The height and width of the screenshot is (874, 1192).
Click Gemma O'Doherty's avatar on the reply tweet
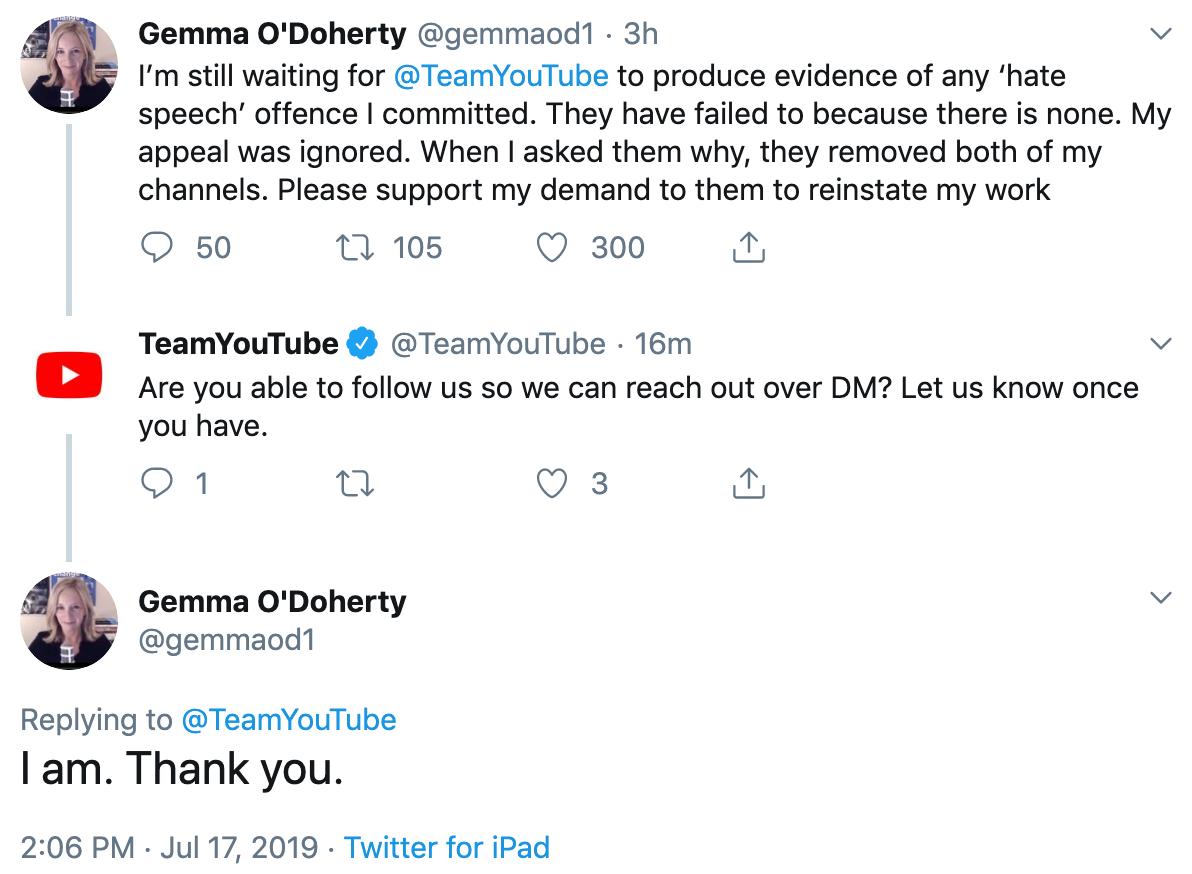[68, 620]
